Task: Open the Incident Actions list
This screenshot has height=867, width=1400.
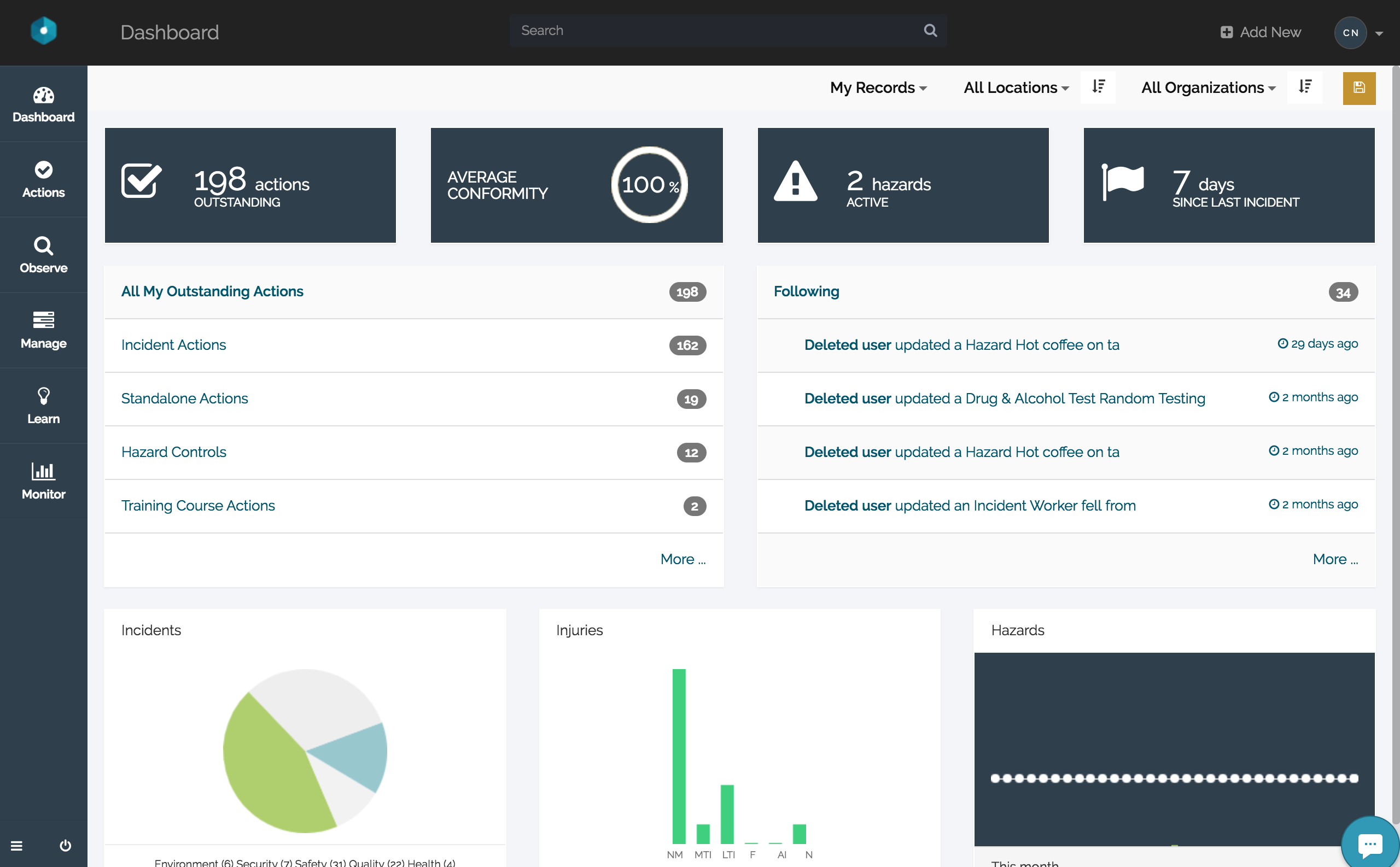Action: pos(174,344)
